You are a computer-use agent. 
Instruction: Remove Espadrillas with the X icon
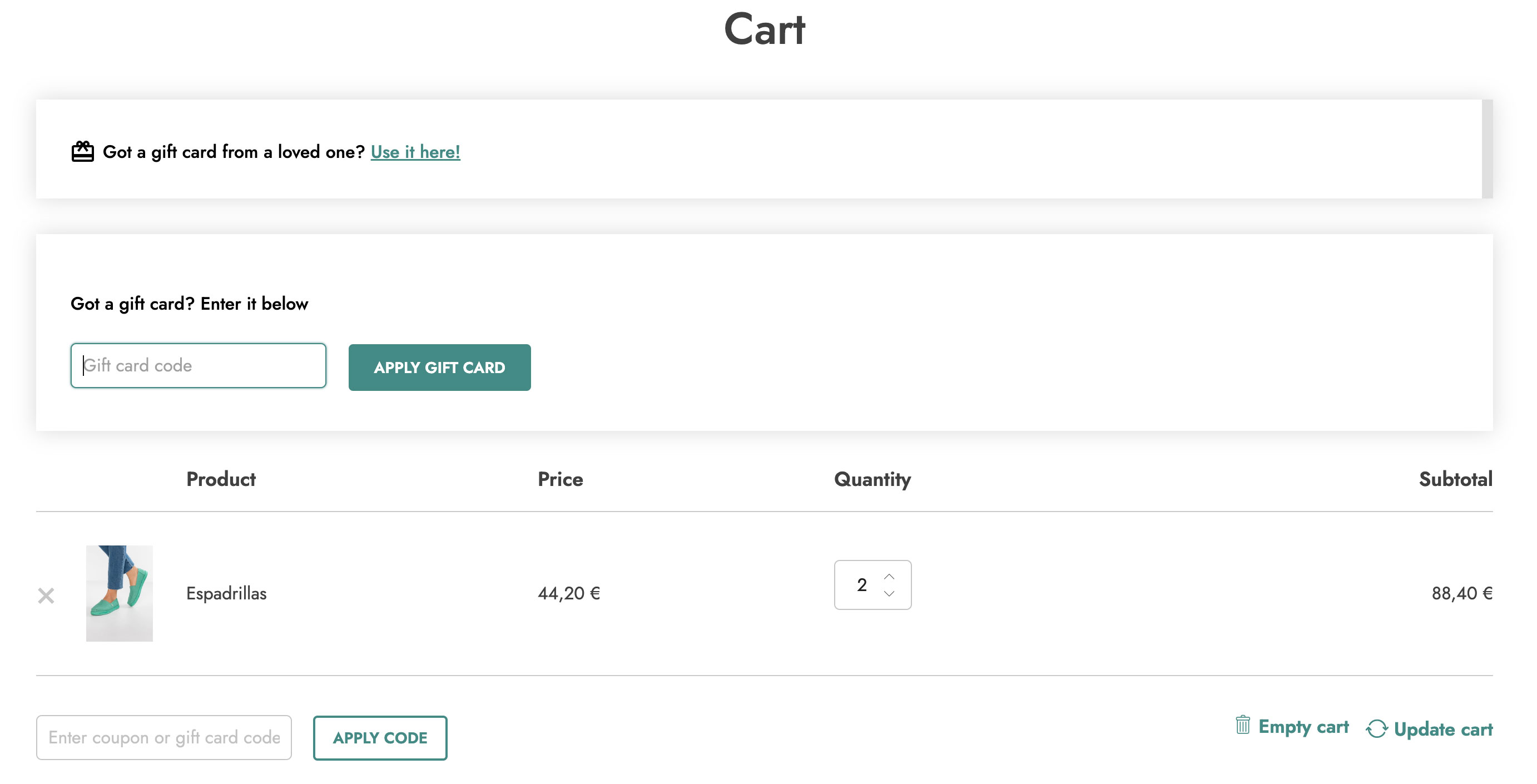tap(46, 595)
